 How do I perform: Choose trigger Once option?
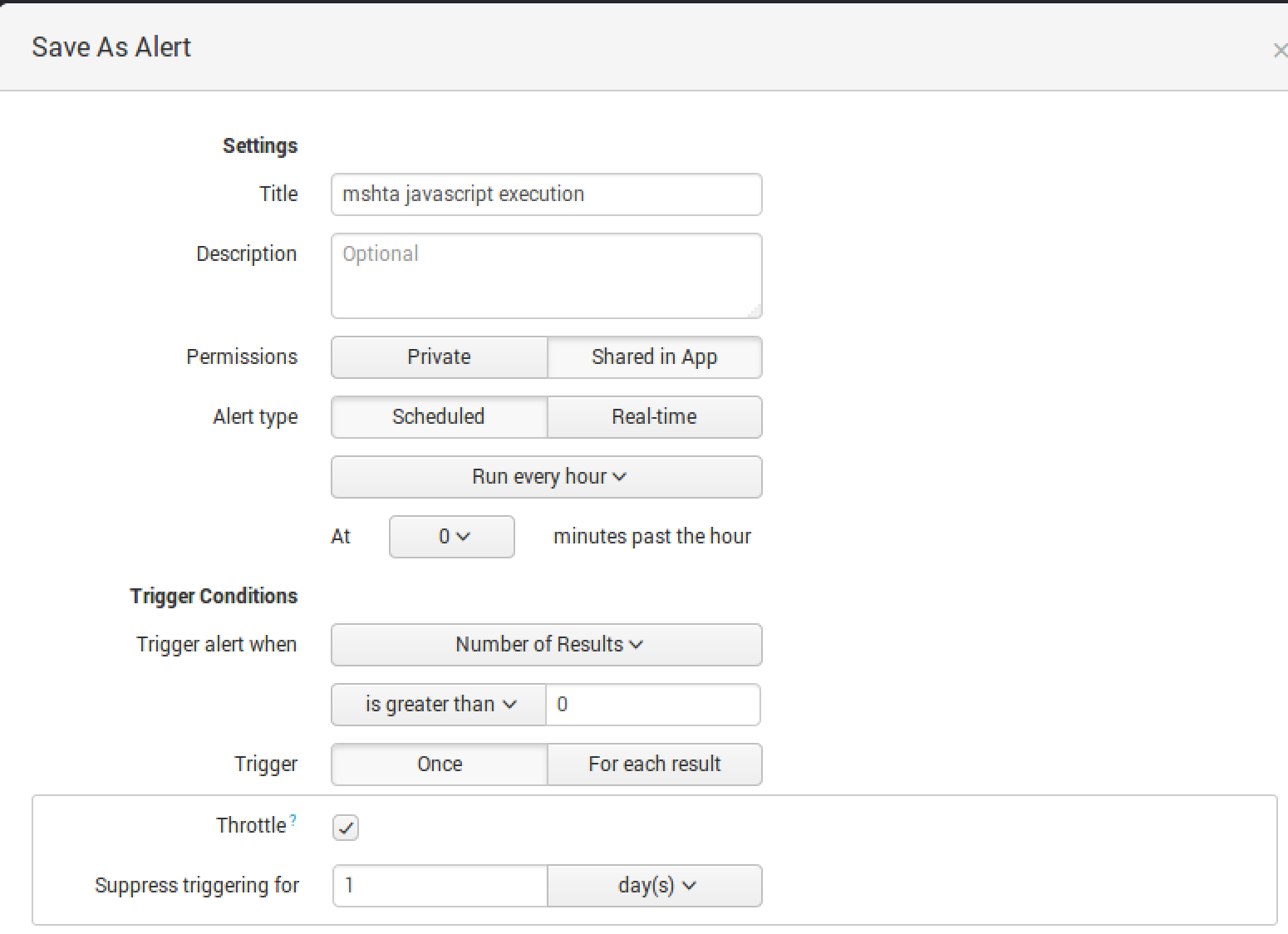point(439,764)
